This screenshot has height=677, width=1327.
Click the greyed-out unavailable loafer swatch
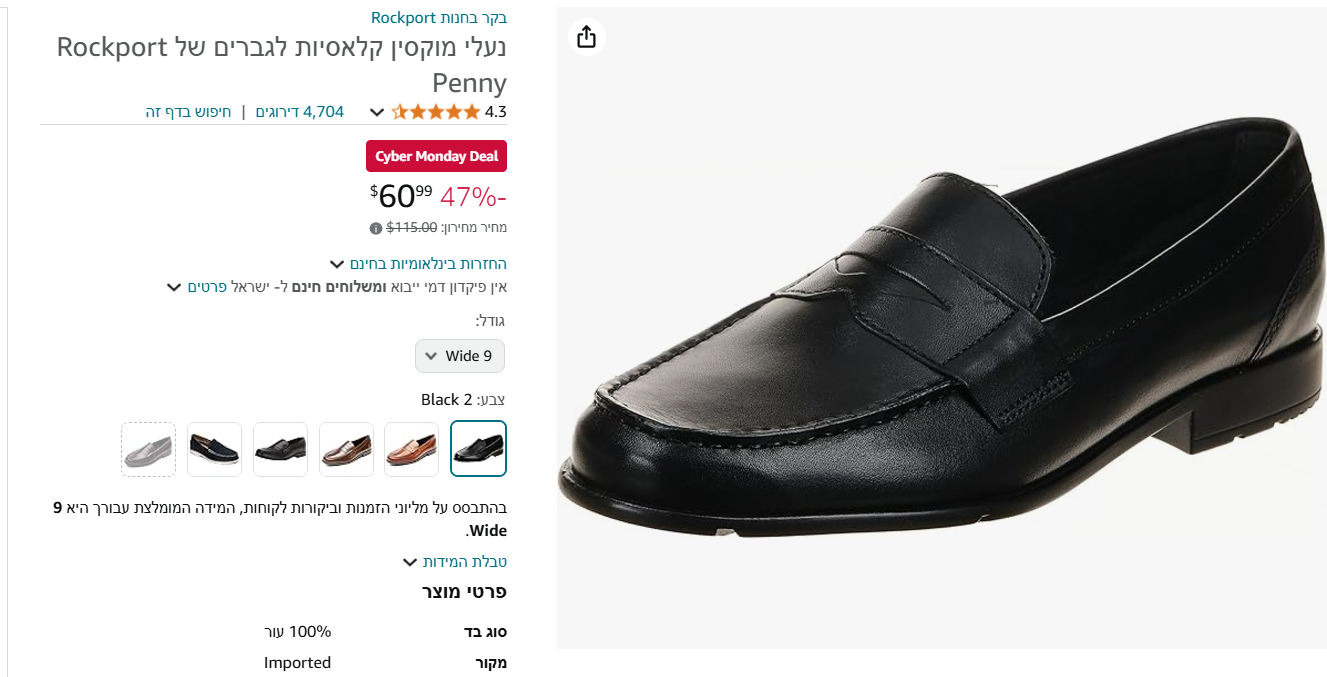(x=149, y=449)
